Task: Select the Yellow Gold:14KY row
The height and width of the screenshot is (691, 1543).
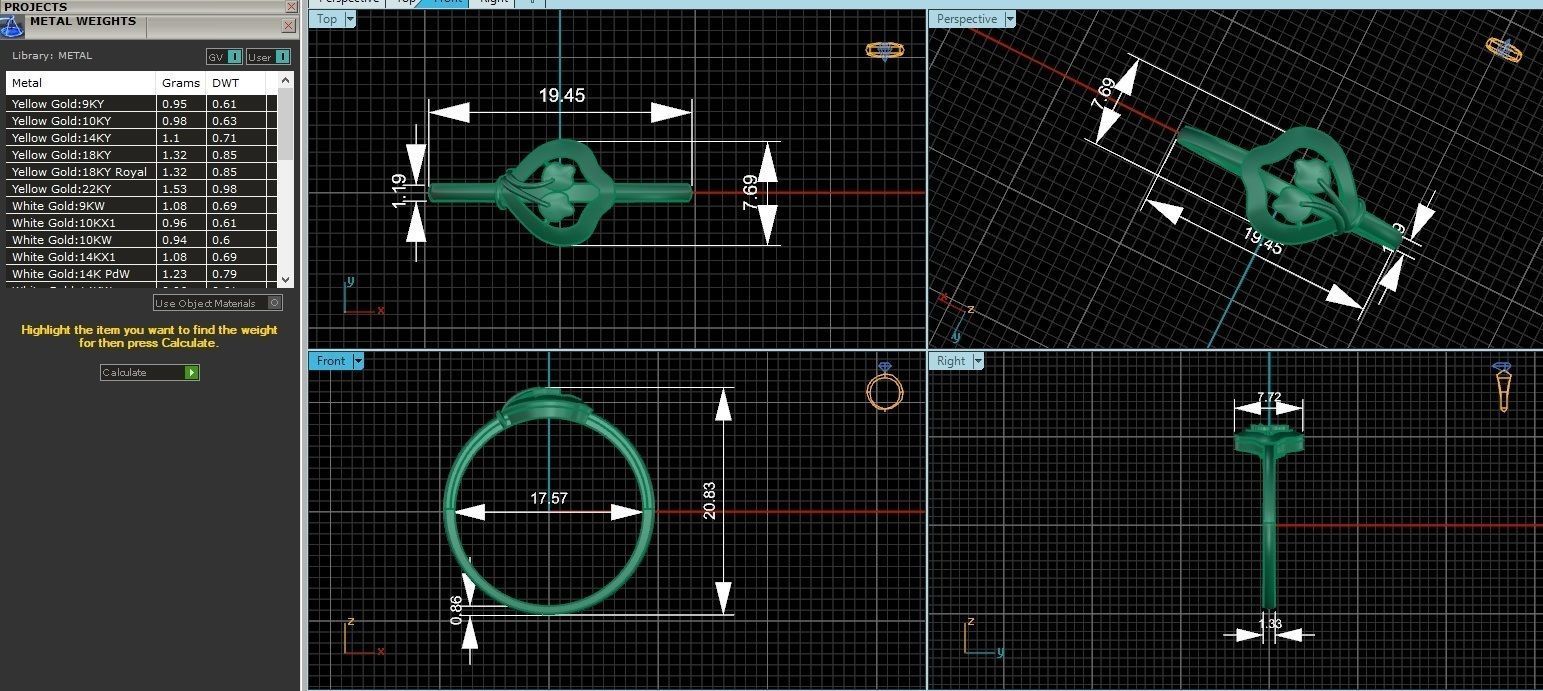Action: pos(142,138)
